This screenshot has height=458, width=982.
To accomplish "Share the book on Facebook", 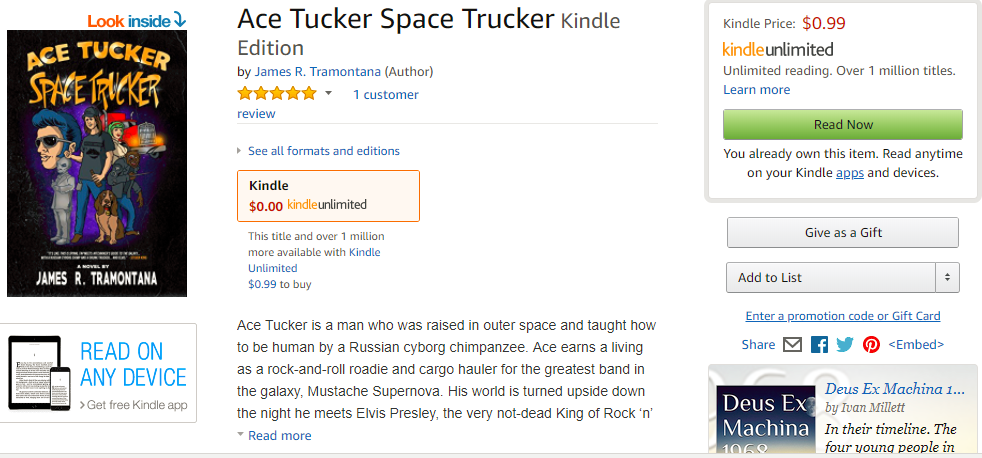I will pyautogui.click(x=819, y=345).
